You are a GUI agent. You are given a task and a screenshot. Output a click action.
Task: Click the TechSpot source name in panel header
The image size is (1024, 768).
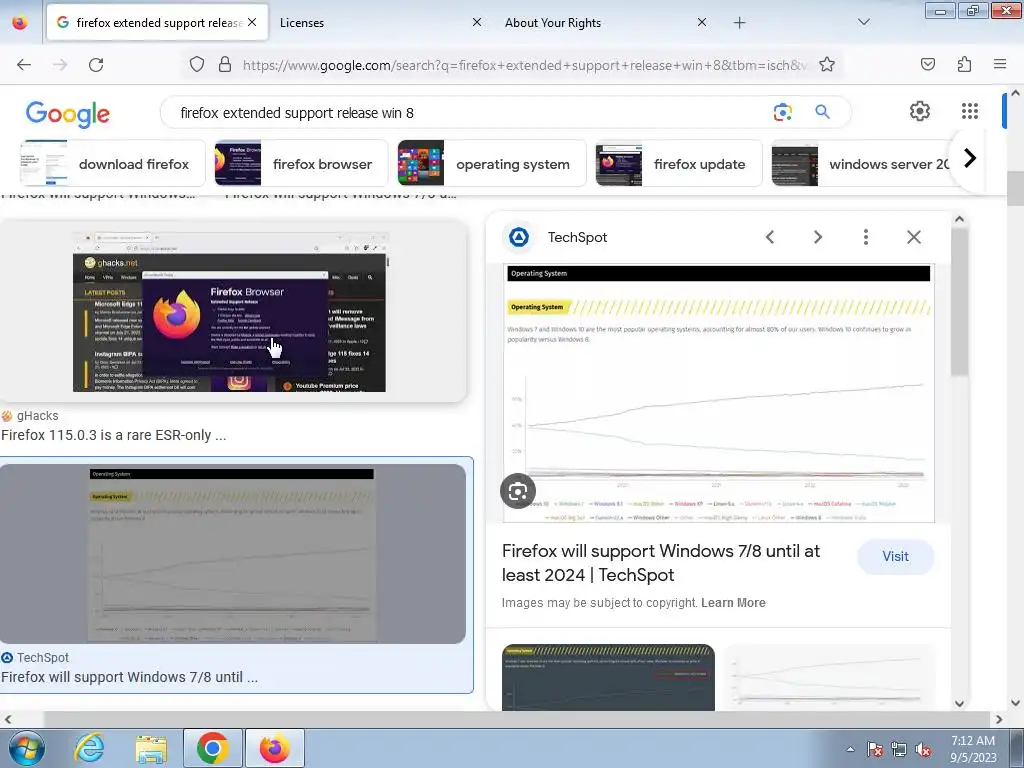point(577,237)
